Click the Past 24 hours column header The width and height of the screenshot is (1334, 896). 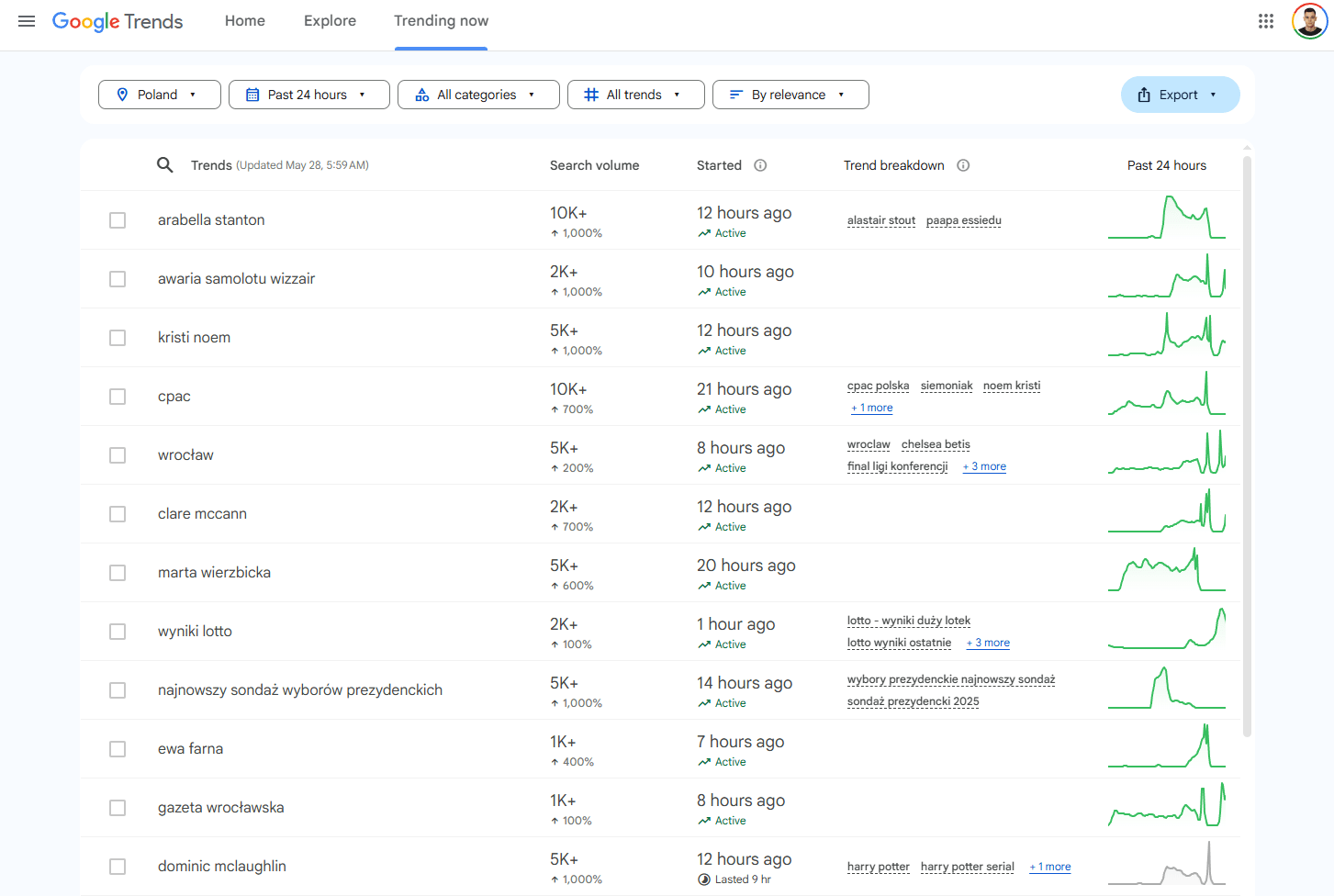(1167, 165)
